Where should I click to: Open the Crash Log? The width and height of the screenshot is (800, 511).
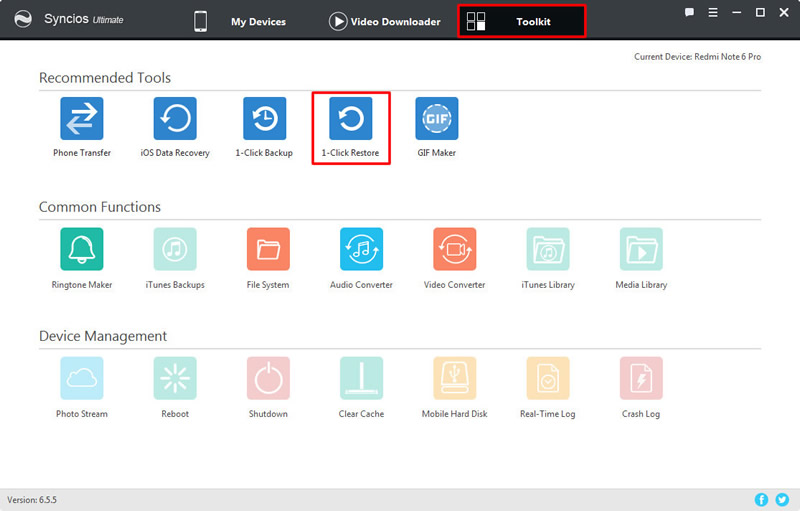[641, 378]
